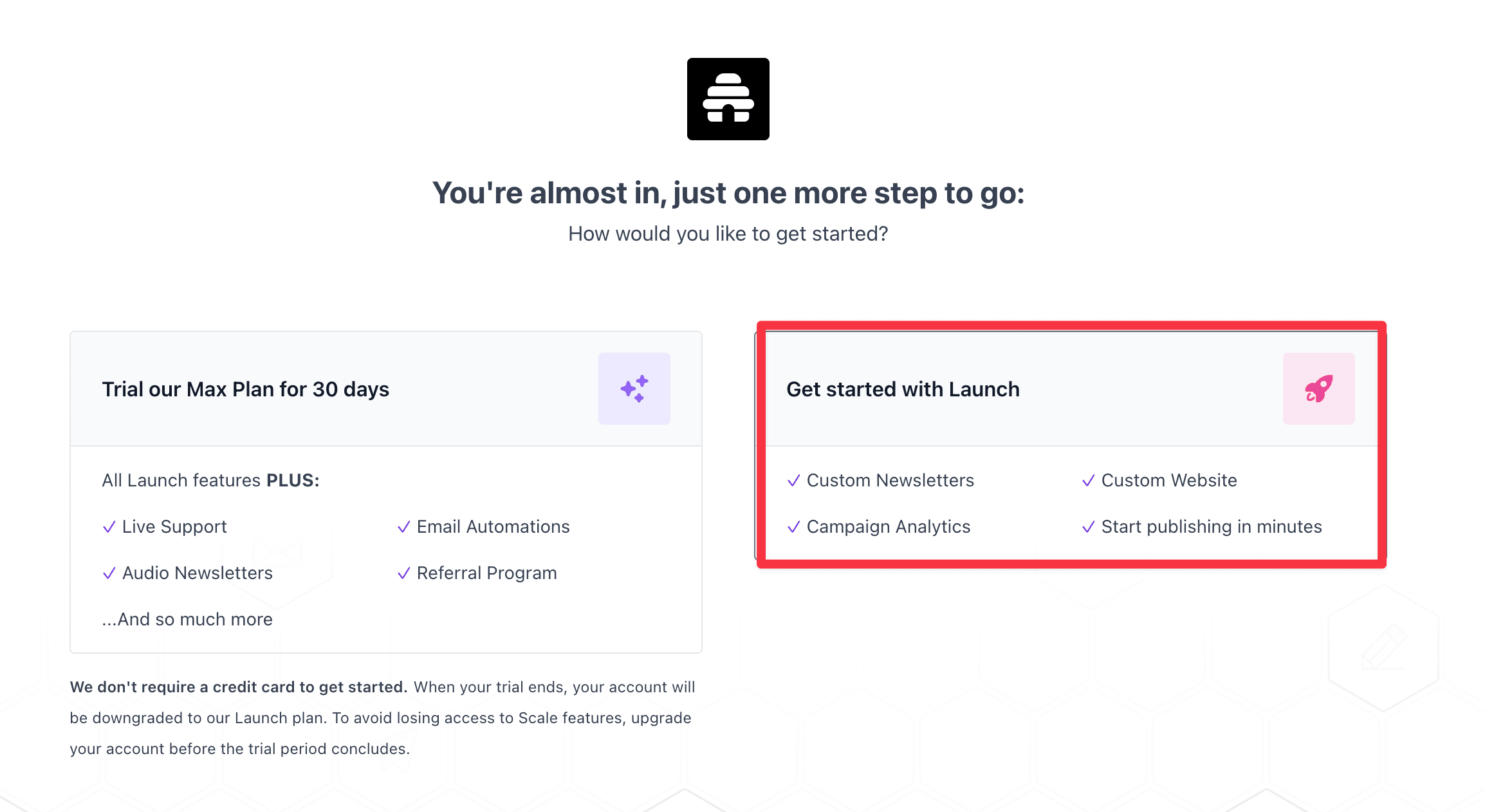Image resolution: width=1485 pixels, height=812 pixels.
Task: Click the checkmark beside Custom Newsletters
Action: 795,480
